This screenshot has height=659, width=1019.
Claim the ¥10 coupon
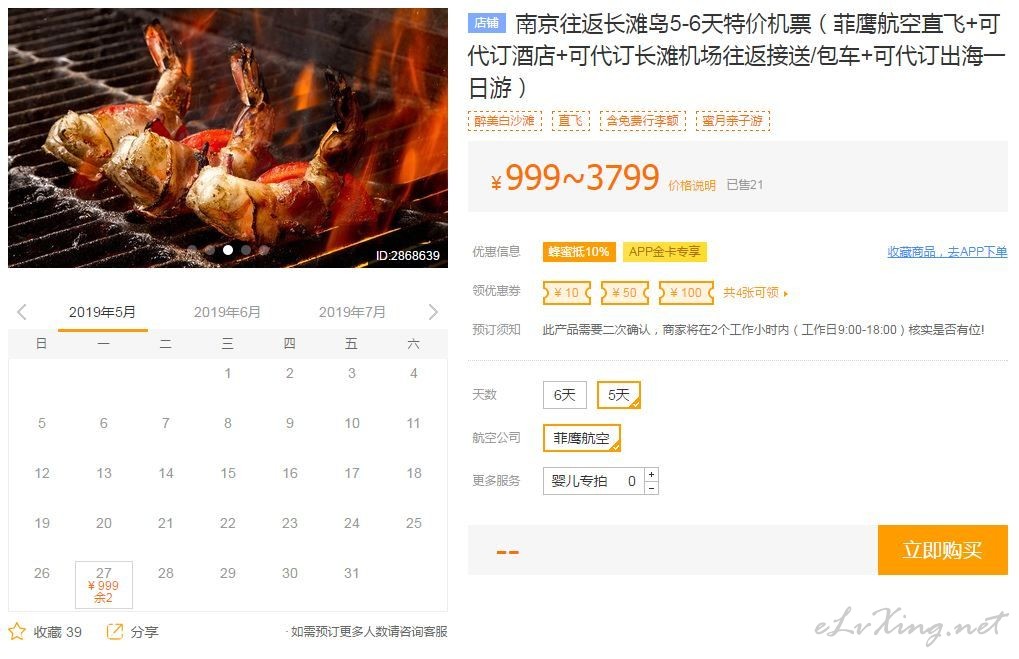coord(567,292)
